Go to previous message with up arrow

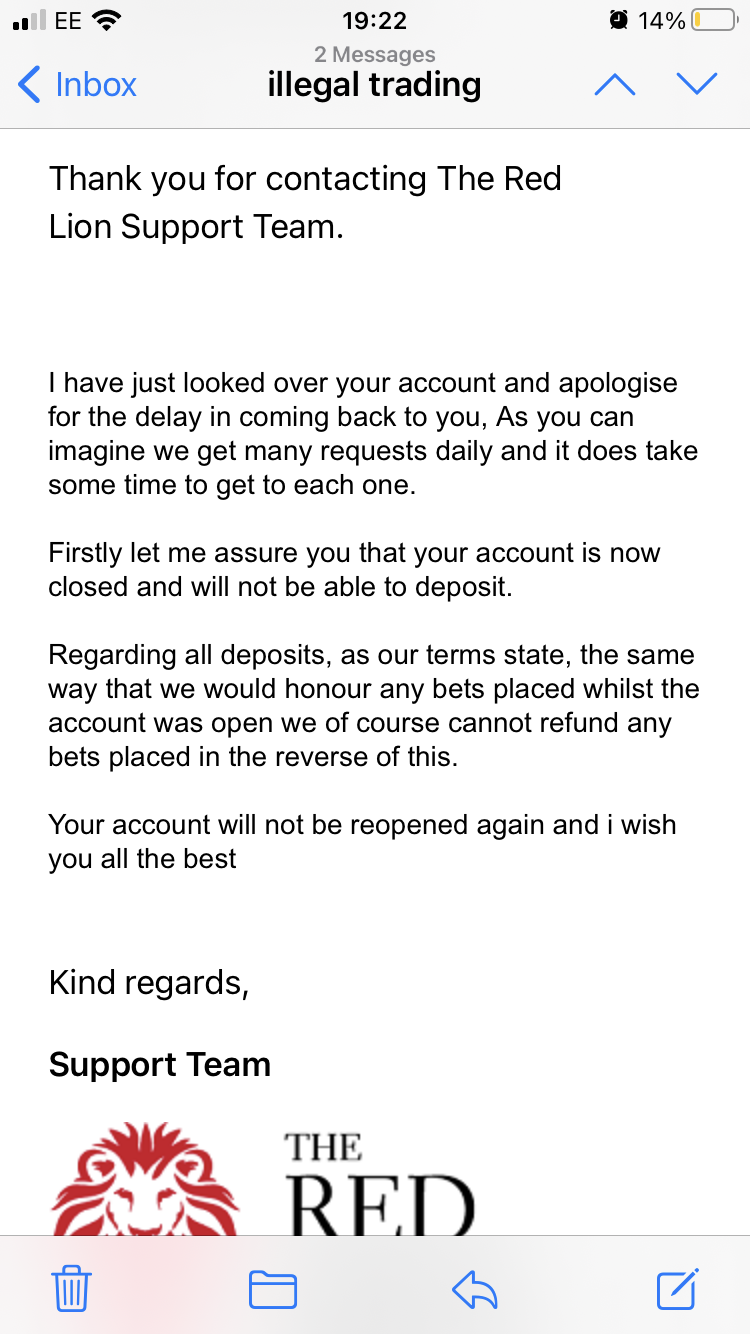tap(614, 85)
